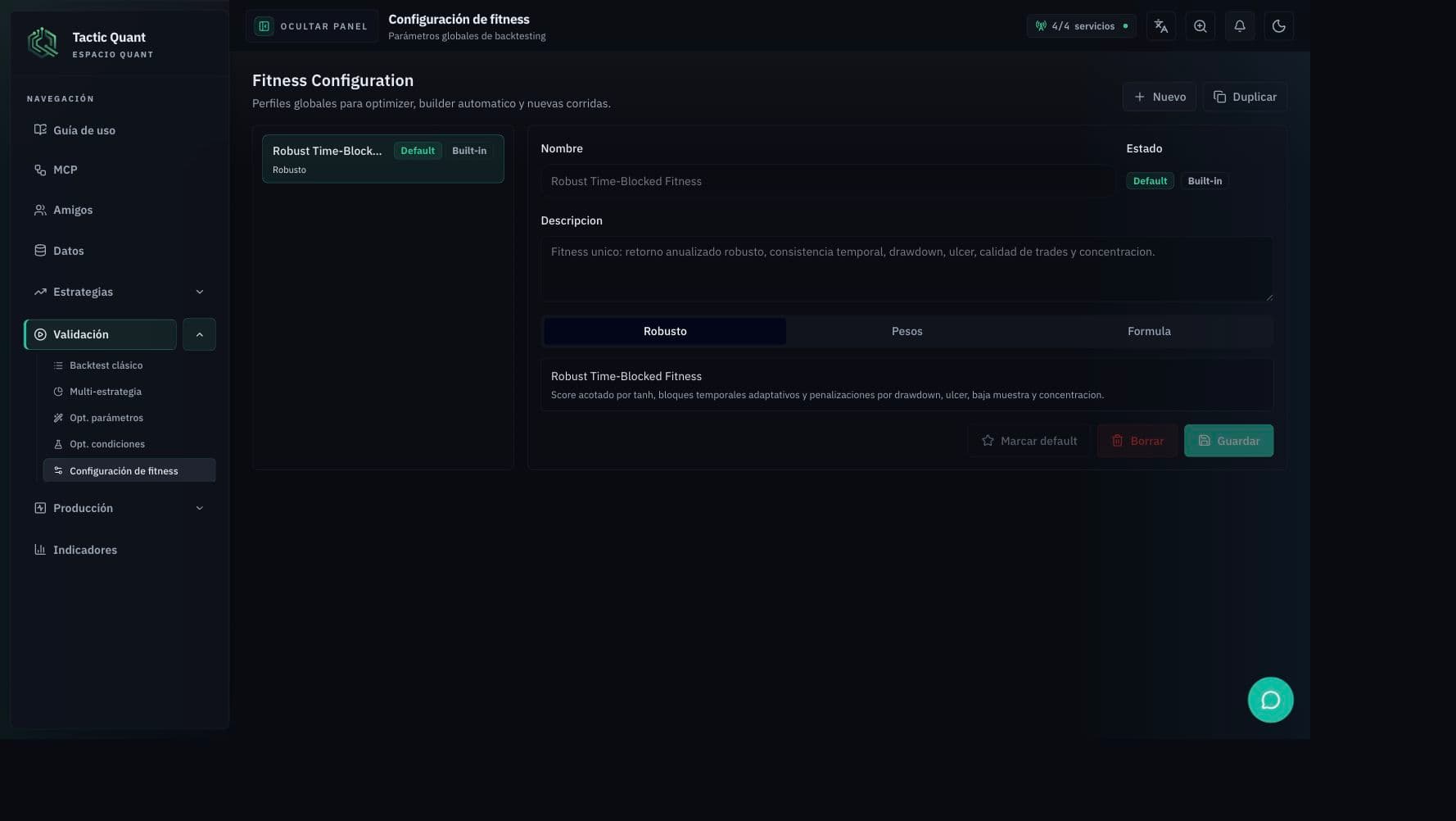This screenshot has width=1456, height=821.
Task: Click the Opt. condiciones flask icon
Action: click(58, 444)
